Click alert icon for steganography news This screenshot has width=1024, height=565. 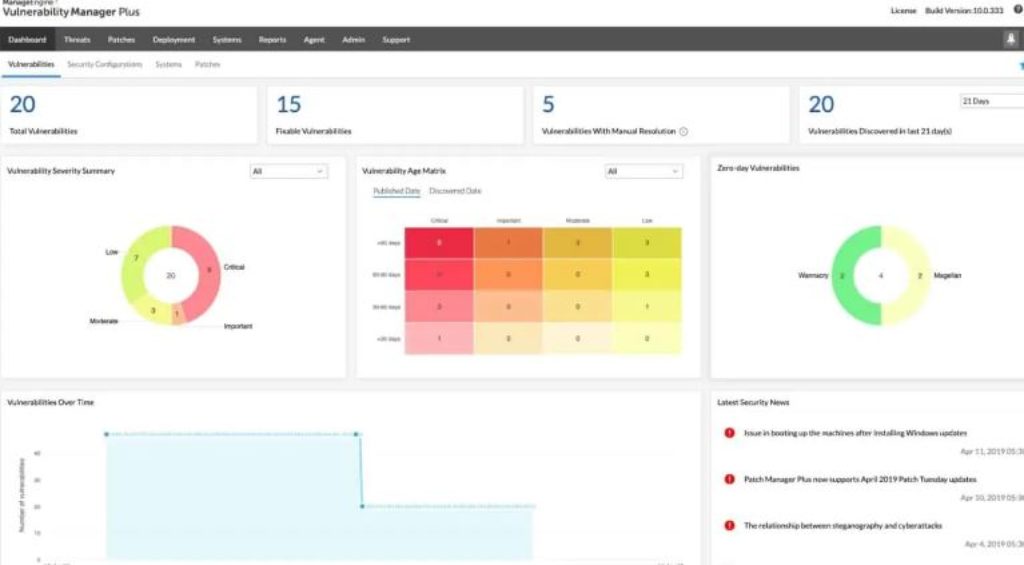(729, 525)
